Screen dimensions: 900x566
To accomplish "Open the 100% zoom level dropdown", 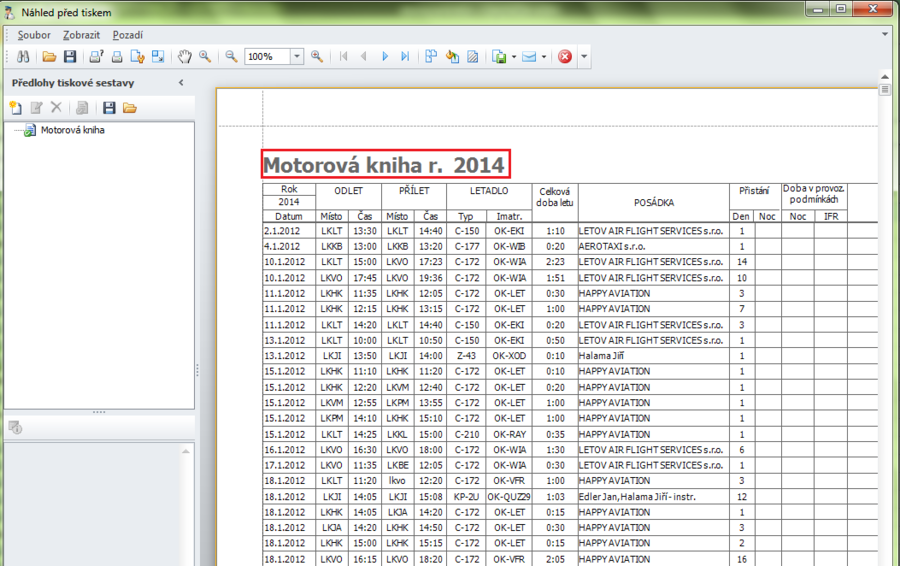I will coord(297,57).
